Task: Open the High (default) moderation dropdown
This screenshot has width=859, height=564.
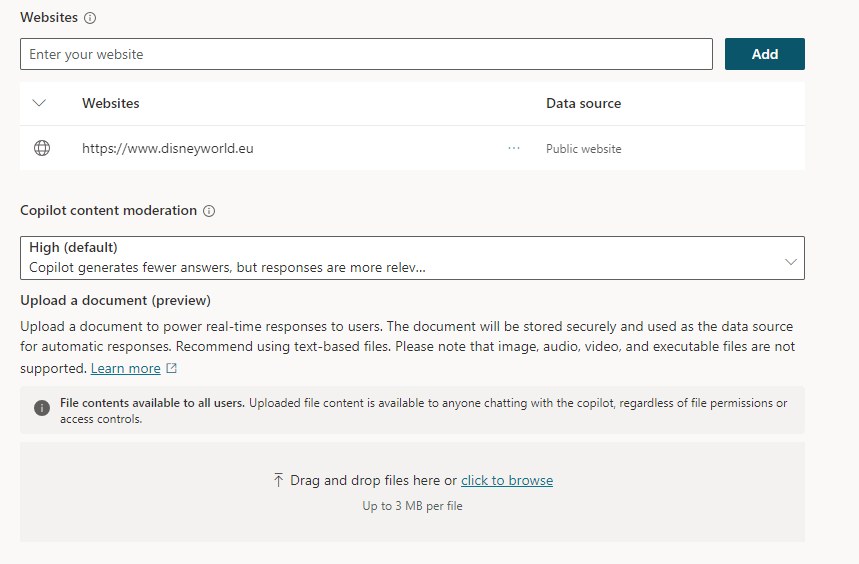Action: pyautogui.click(x=400, y=257)
